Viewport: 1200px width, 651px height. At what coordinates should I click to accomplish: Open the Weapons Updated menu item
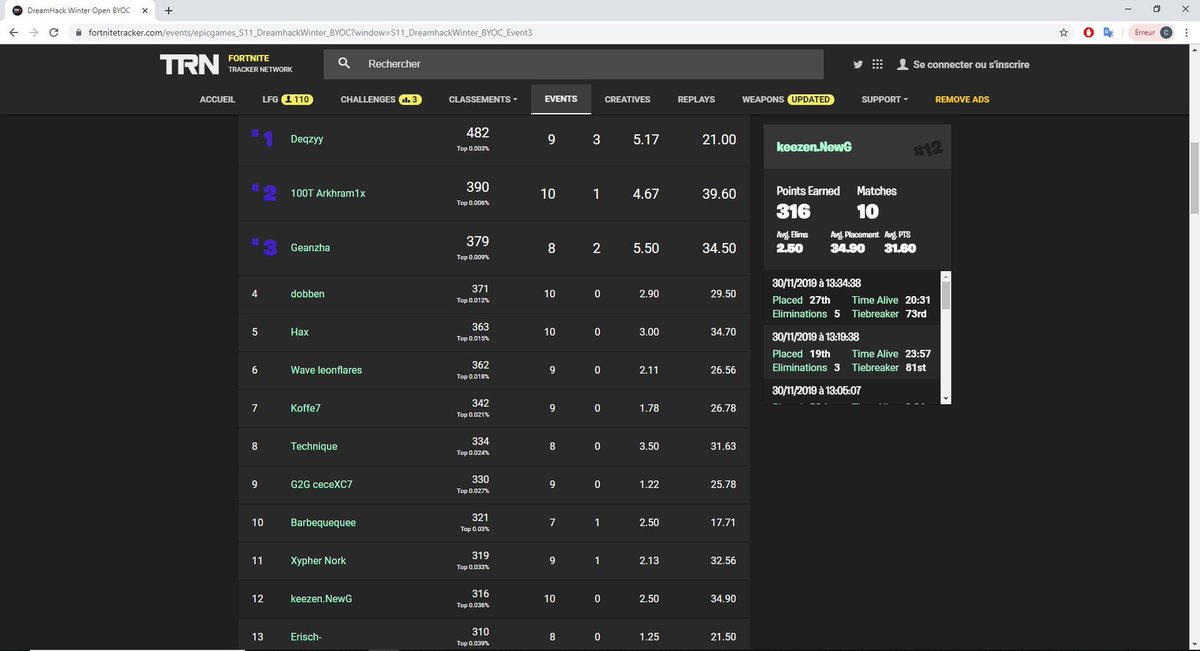(787, 99)
